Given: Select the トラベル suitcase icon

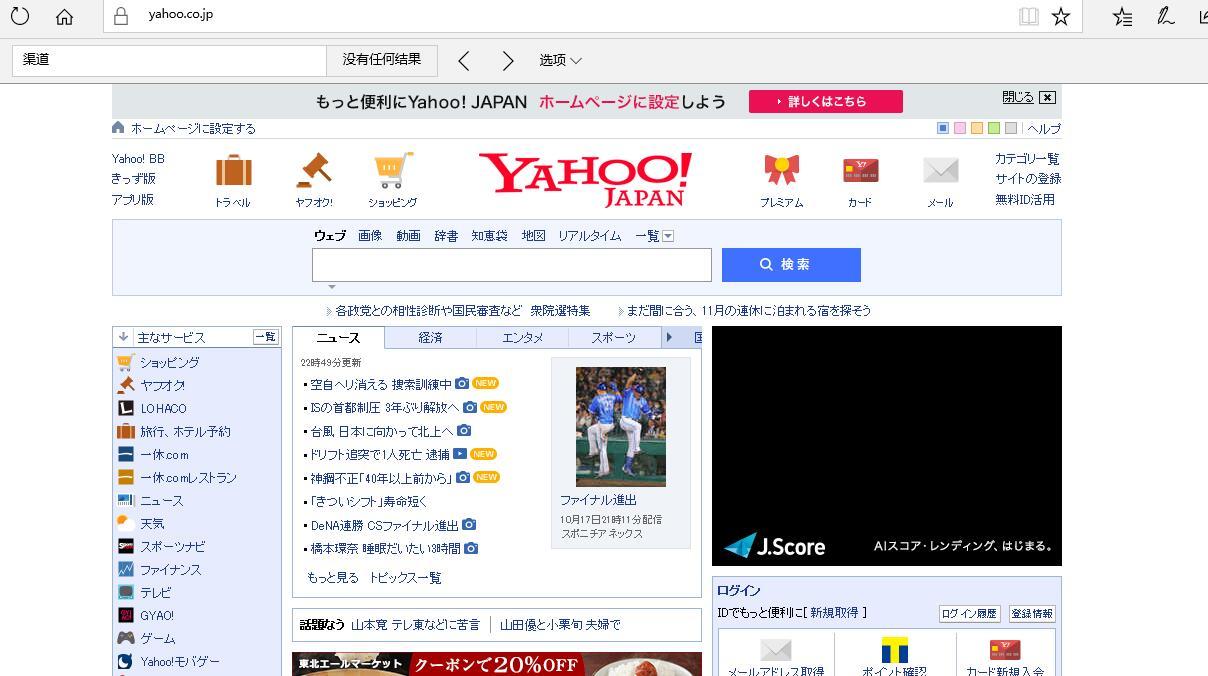Looking at the screenshot, I should click(x=234, y=172).
